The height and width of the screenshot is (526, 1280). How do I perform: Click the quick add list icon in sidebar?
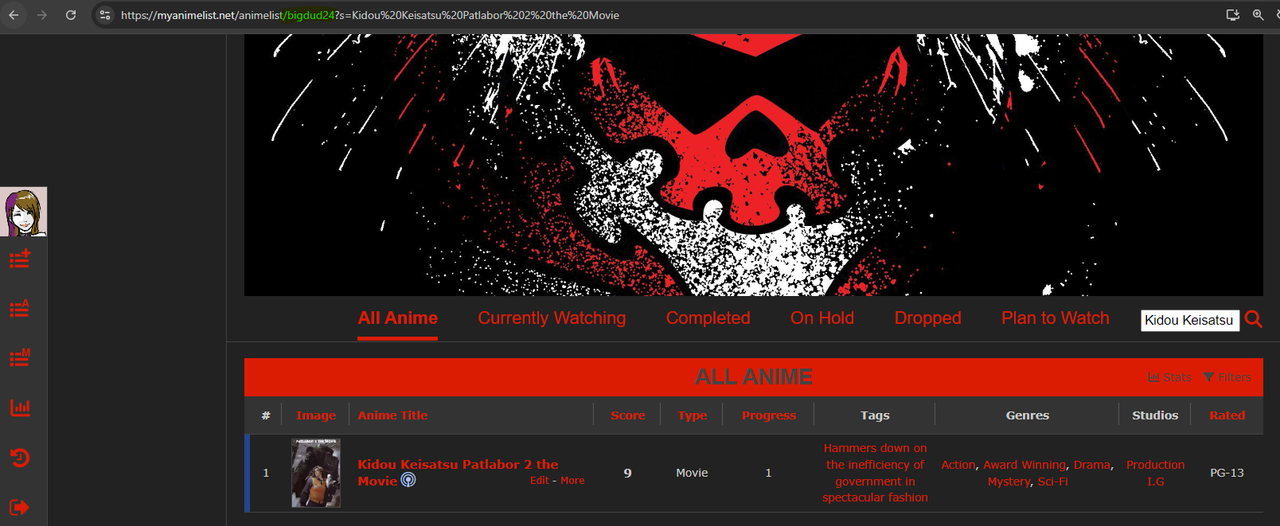[20, 260]
